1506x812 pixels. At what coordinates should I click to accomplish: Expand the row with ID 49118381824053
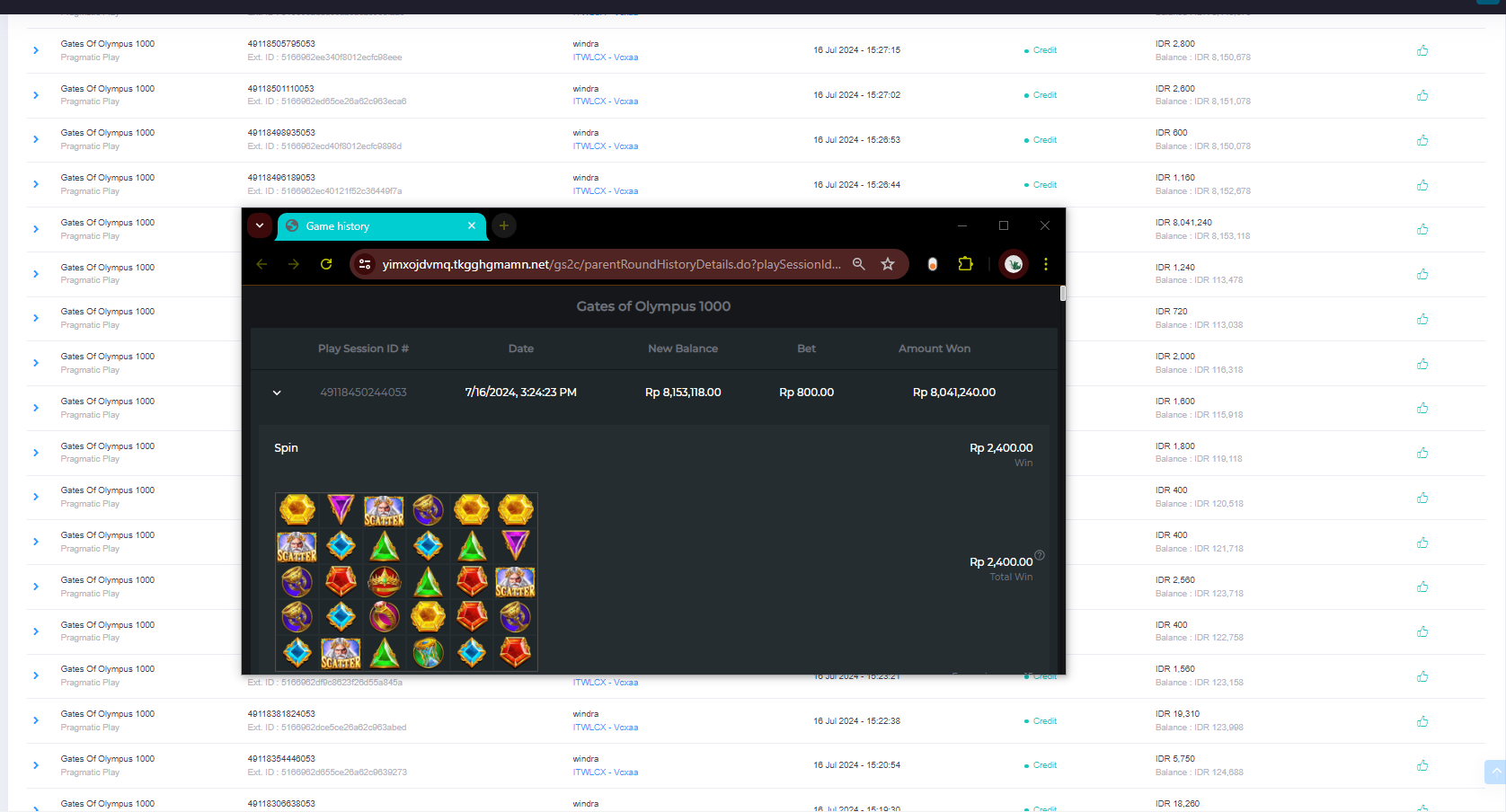(36, 720)
